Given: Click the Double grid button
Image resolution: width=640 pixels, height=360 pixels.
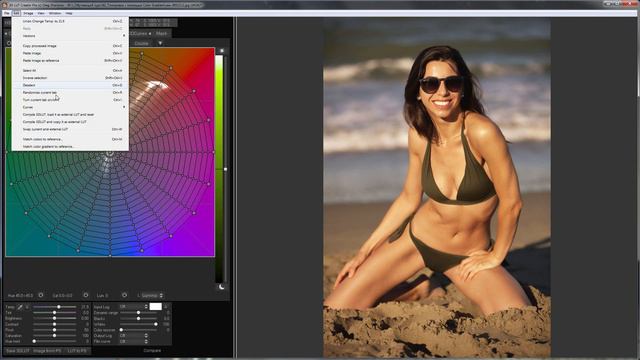Looking at the screenshot, I should [142, 43].
